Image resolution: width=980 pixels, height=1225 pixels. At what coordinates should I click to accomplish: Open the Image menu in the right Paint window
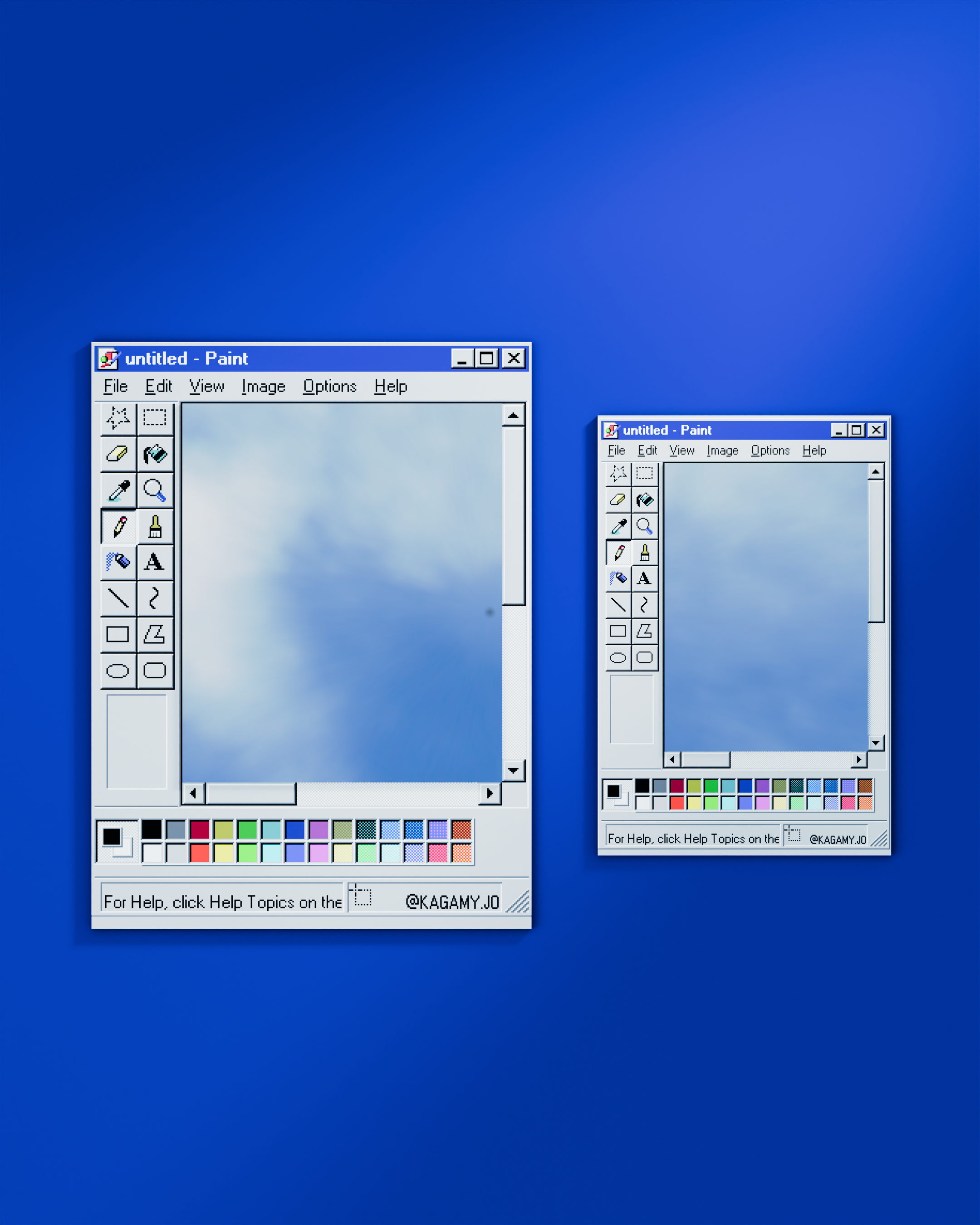point(723,451)
